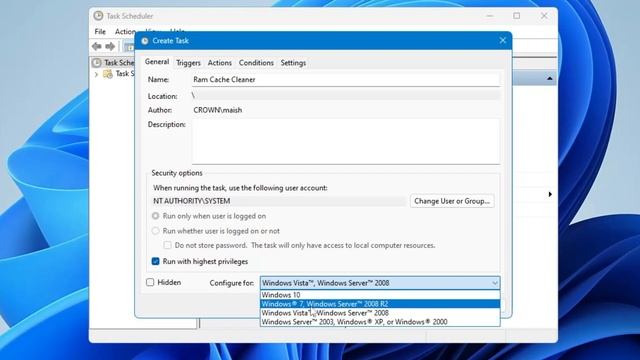Screen dimensions: 640x360
Task: Check Do not store password option
Action: [x=167, y=245]
